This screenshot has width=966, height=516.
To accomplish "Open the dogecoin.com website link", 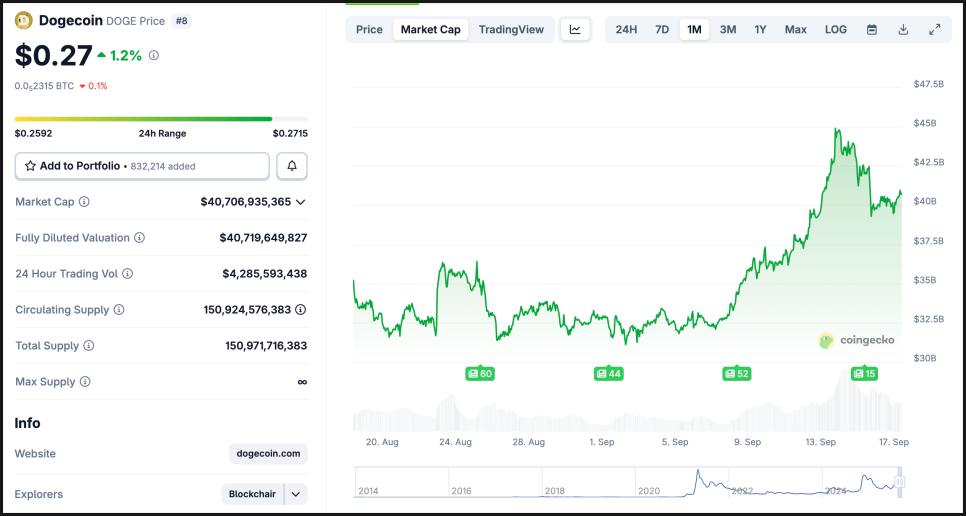I will pyautogui.click(x=269, y=454).
